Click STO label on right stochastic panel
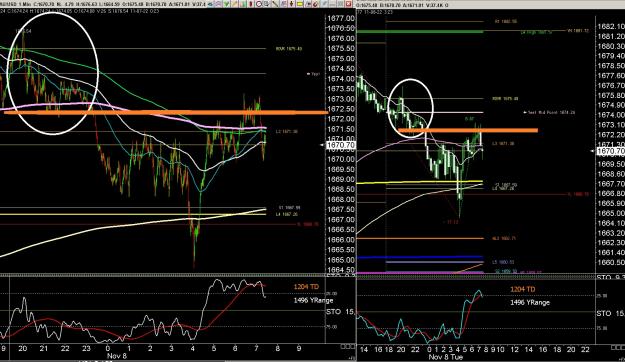 (x=604, y=314)
